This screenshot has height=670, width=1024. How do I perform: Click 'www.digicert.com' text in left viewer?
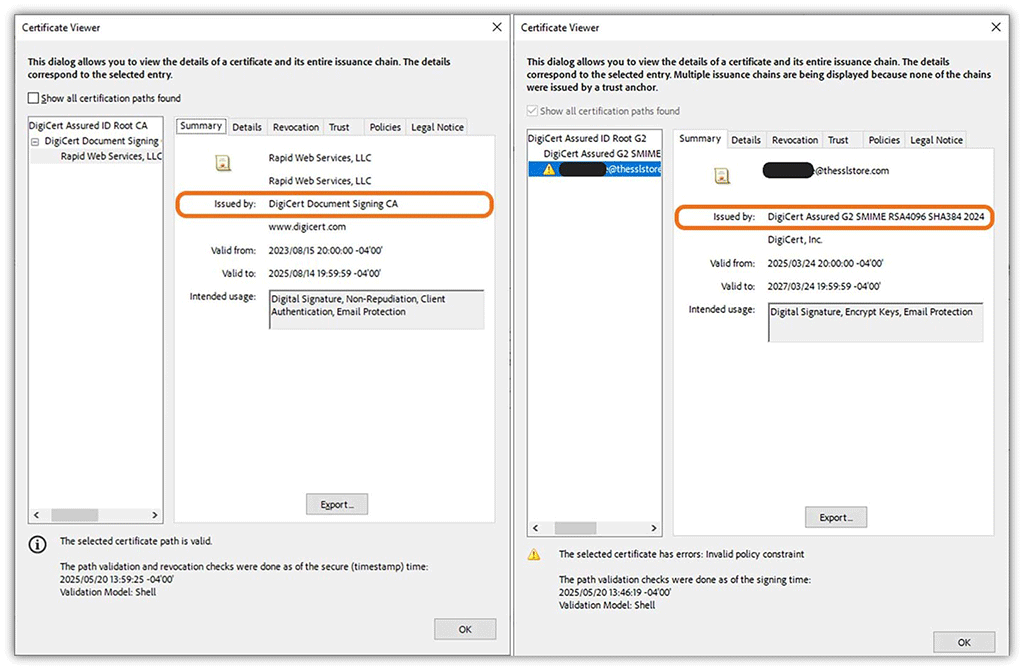click(307, 227)
